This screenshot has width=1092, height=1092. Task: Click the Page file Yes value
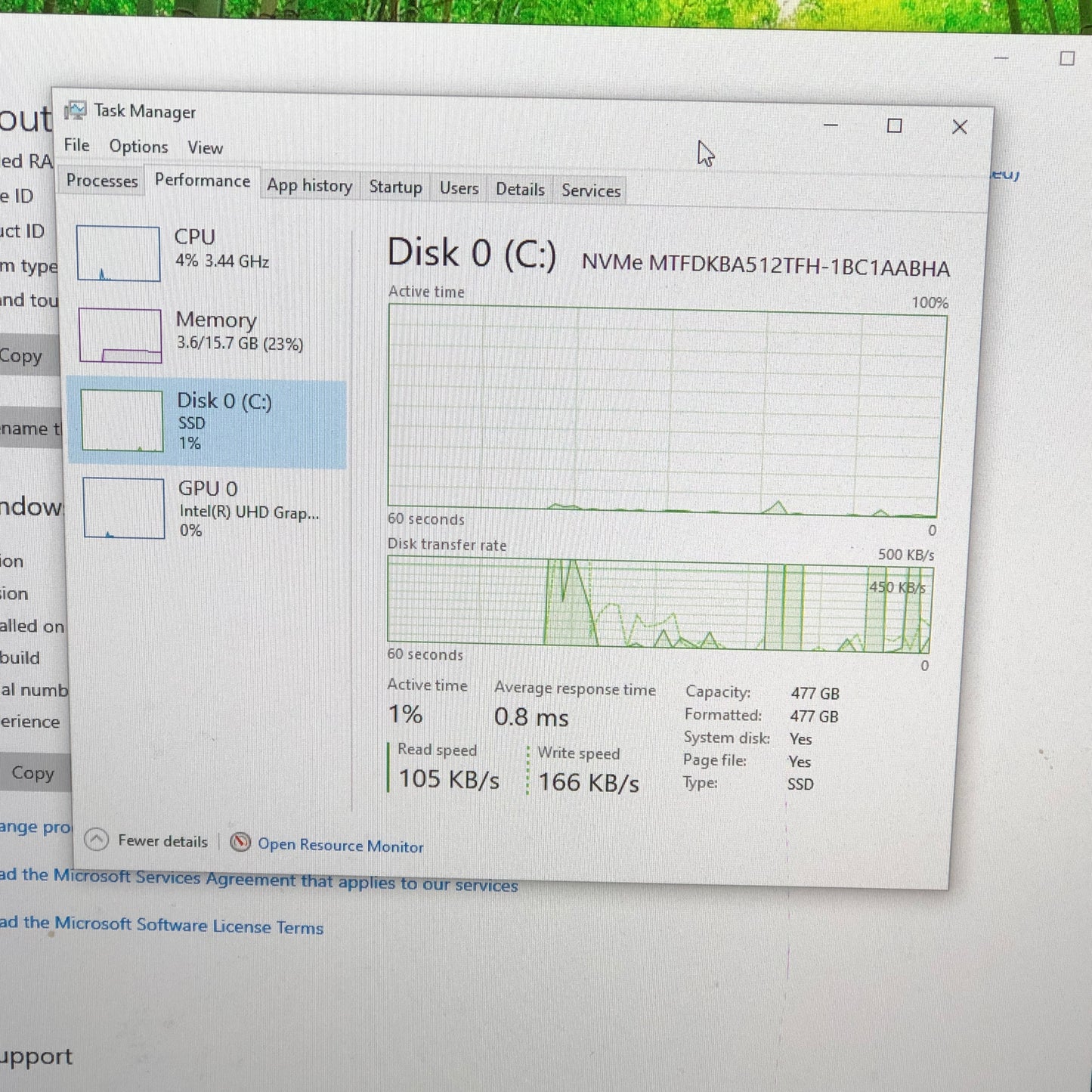click(800, 762)
